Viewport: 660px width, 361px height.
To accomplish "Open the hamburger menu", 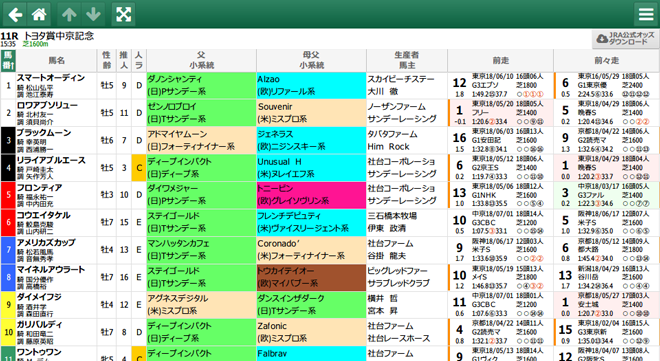I will (646, 15).
